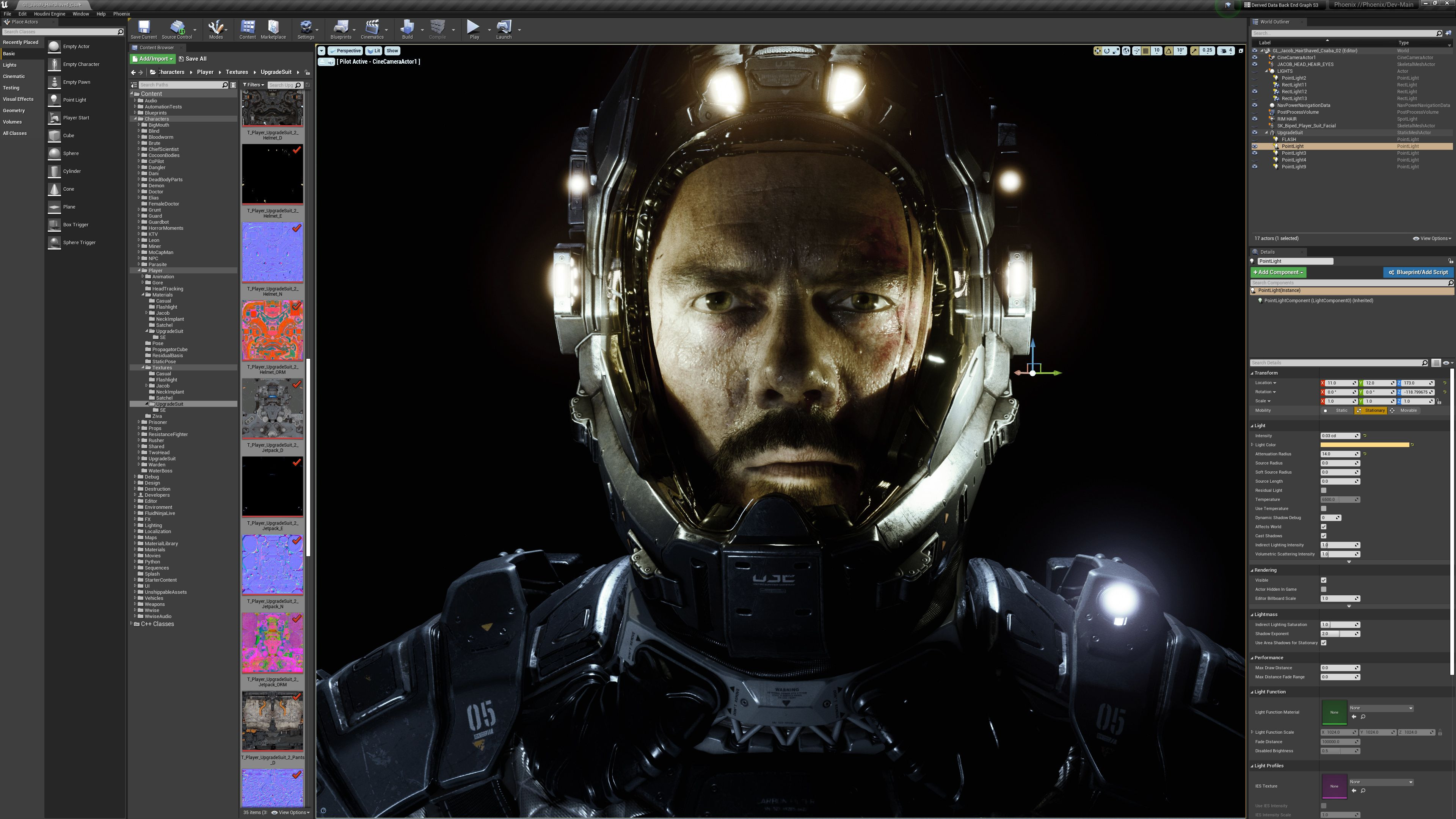
Task: Switch to the Content Browser tab
Action: tap(156, 47)
